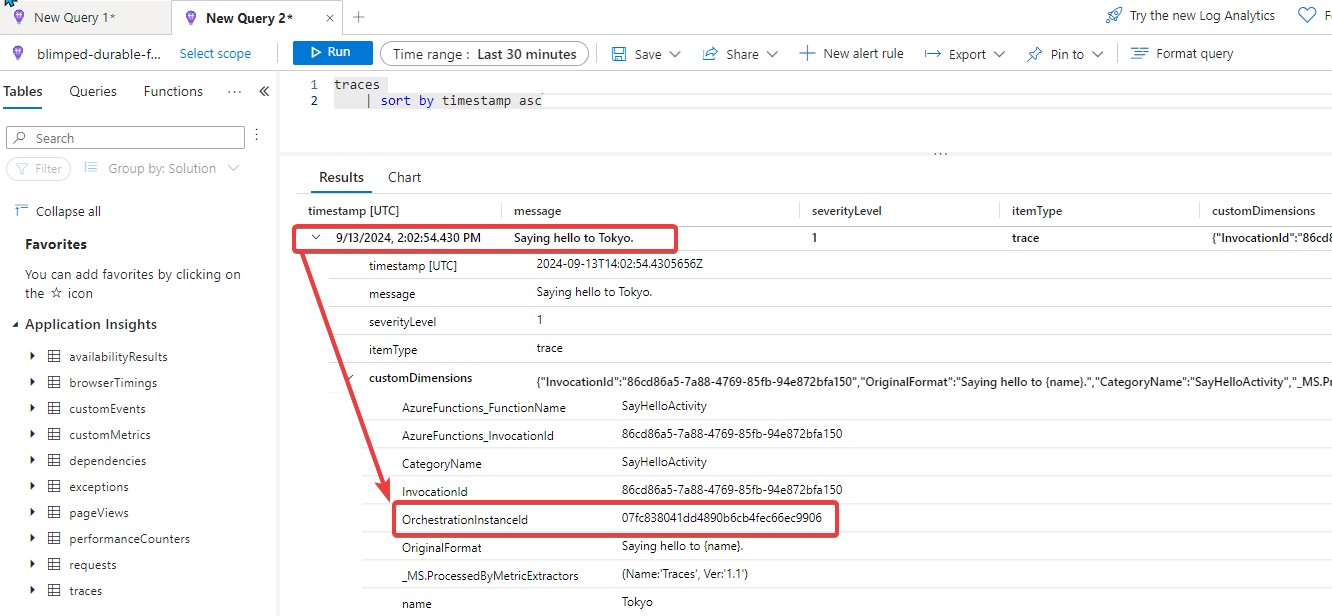Open the Group by: Solution dropdown
The image size is (1332, 616).
tap(162, 168)
